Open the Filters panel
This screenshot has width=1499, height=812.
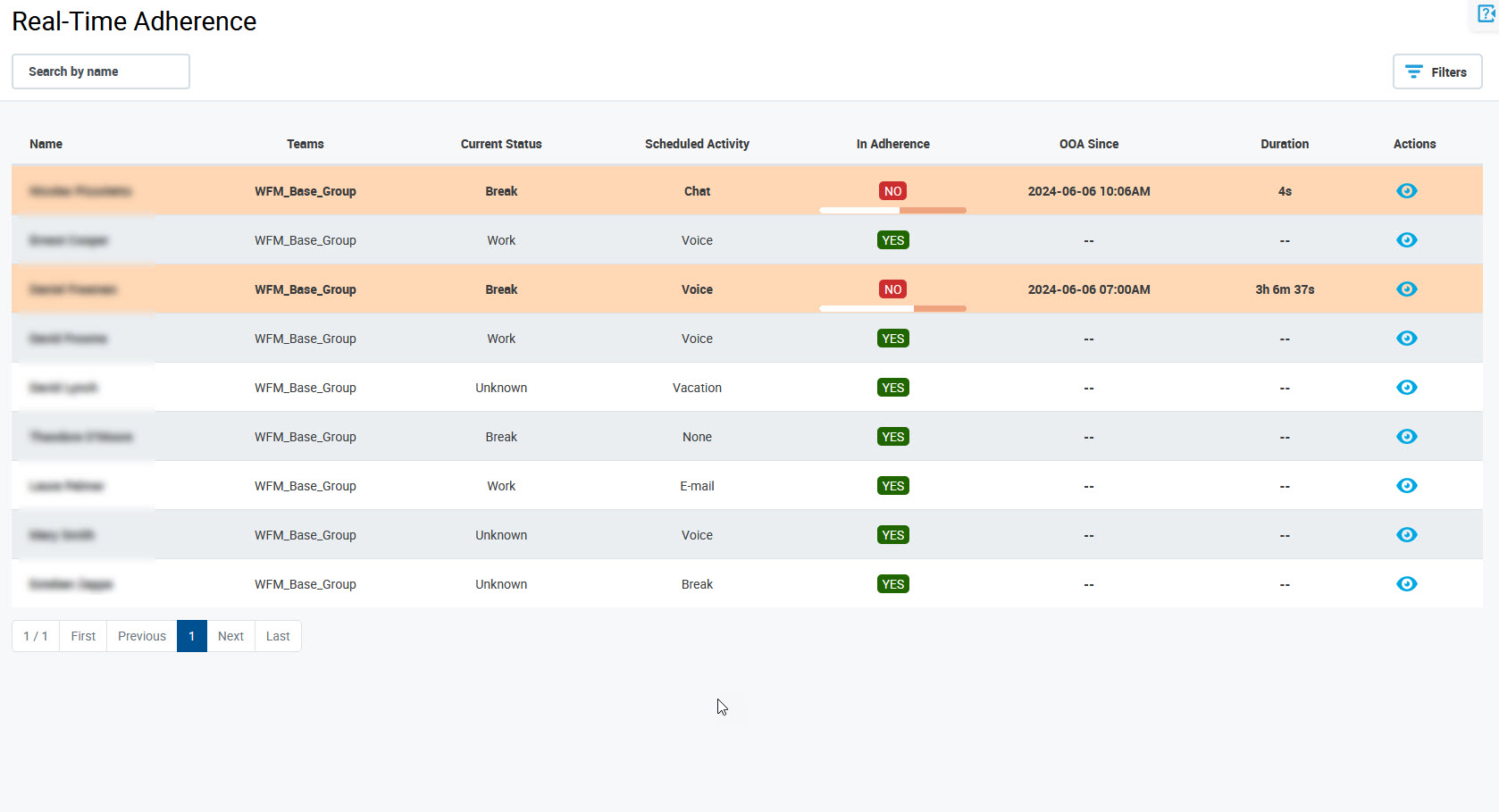1436,72
